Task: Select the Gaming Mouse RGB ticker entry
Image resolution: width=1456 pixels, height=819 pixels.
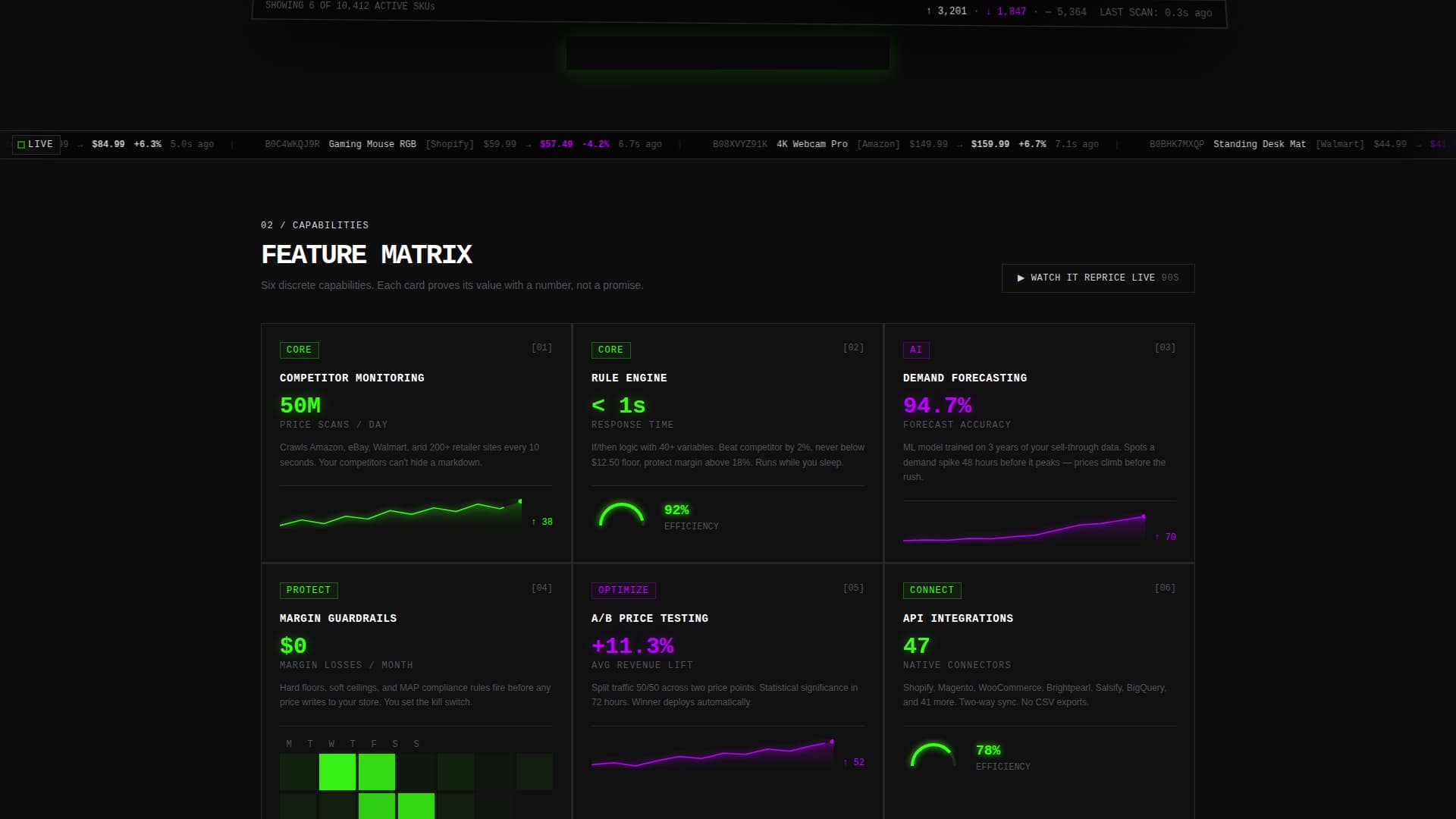Action: [372, 144]
